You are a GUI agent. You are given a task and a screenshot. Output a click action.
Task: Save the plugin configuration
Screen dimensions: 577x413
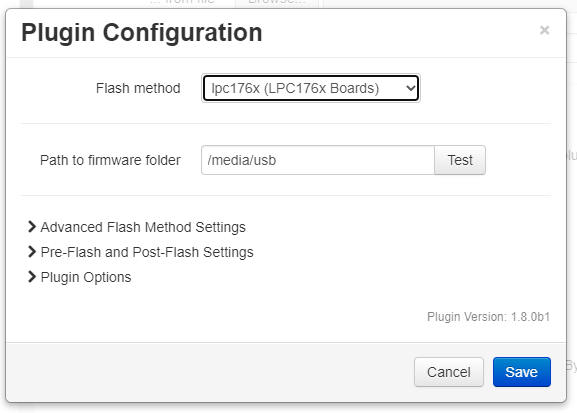(522, 372)
